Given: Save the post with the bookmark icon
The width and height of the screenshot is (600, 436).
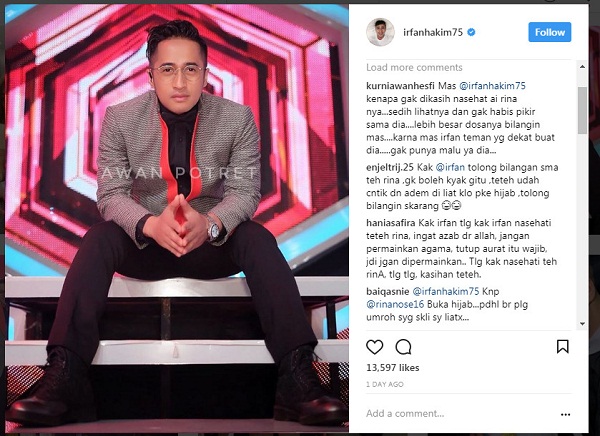Looking at the screenshot, I should tap(562, 346).
